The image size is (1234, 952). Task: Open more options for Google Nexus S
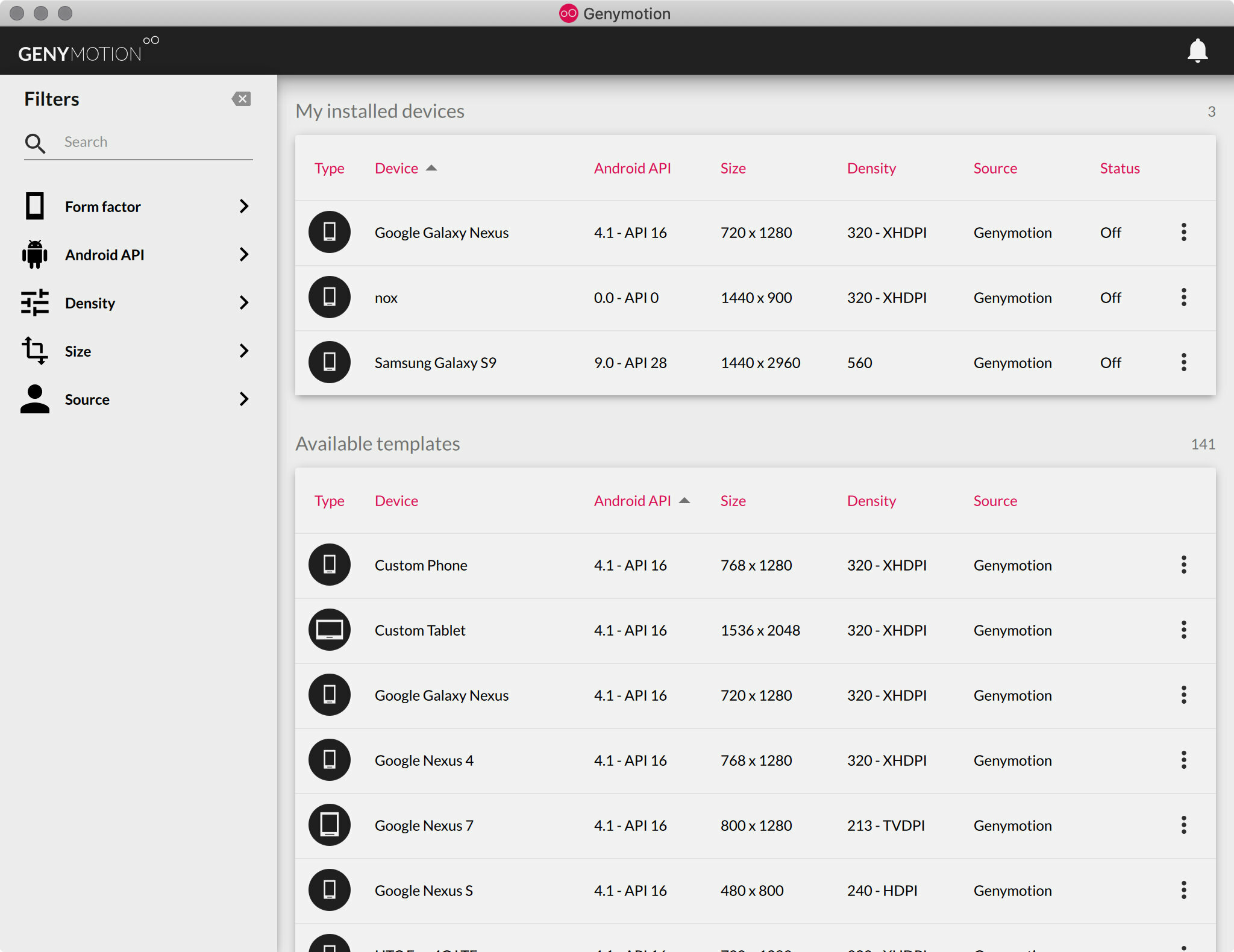coord(1183,891)
